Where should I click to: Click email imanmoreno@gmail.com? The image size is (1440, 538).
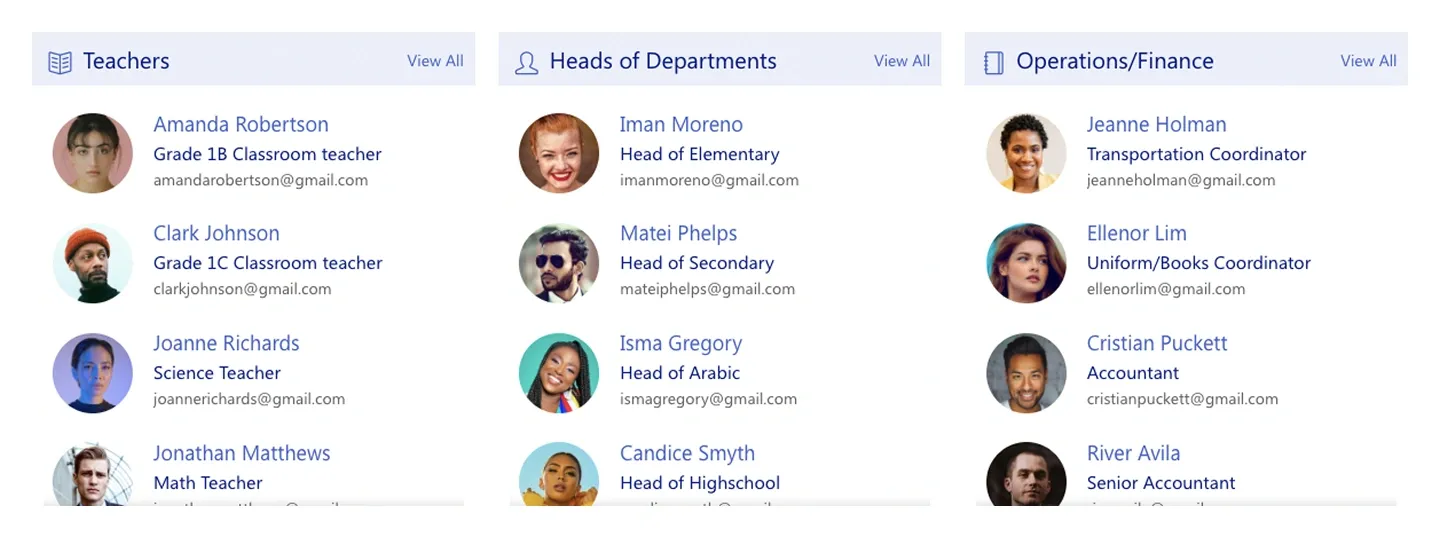(709, 181)
